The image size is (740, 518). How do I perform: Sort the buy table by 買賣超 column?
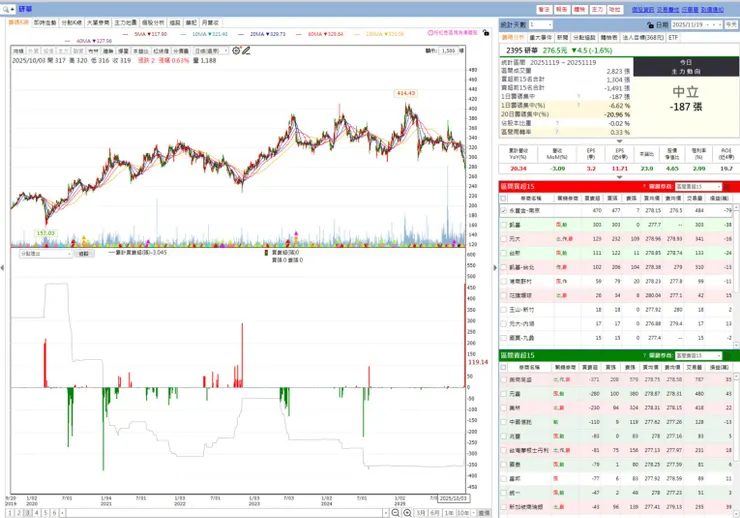(x=592, y=199)
